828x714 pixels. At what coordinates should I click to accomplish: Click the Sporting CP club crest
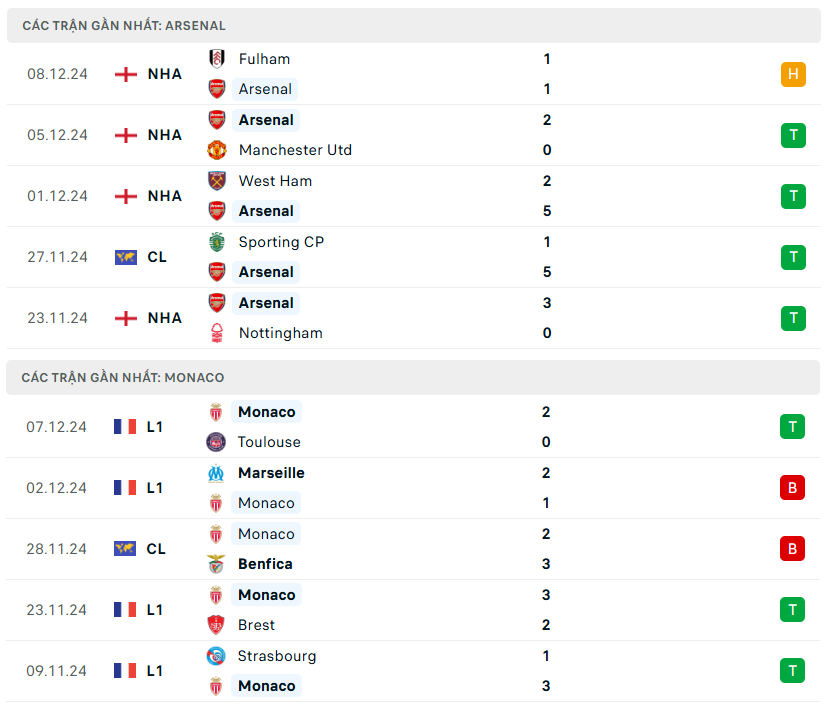(x=217, y=242)
